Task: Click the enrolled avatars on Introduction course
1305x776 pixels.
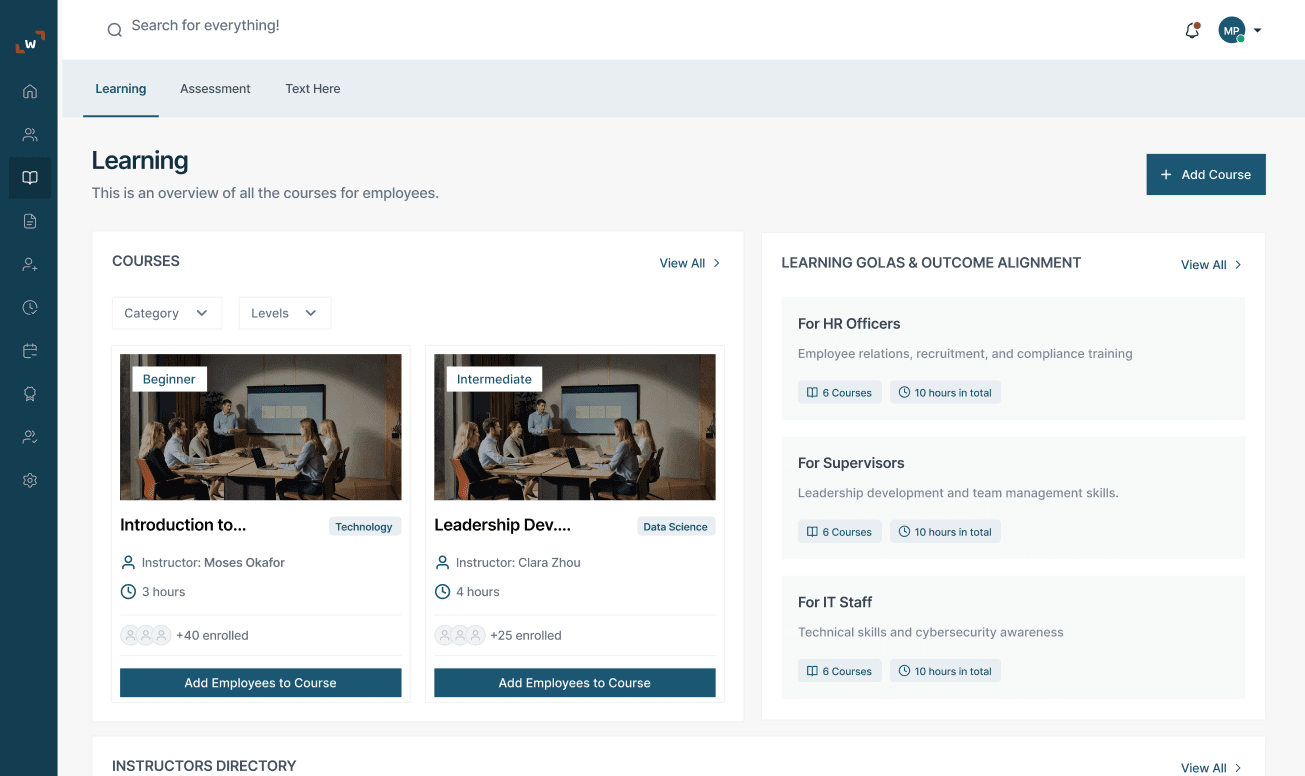Action: click(x=146, y=634)
